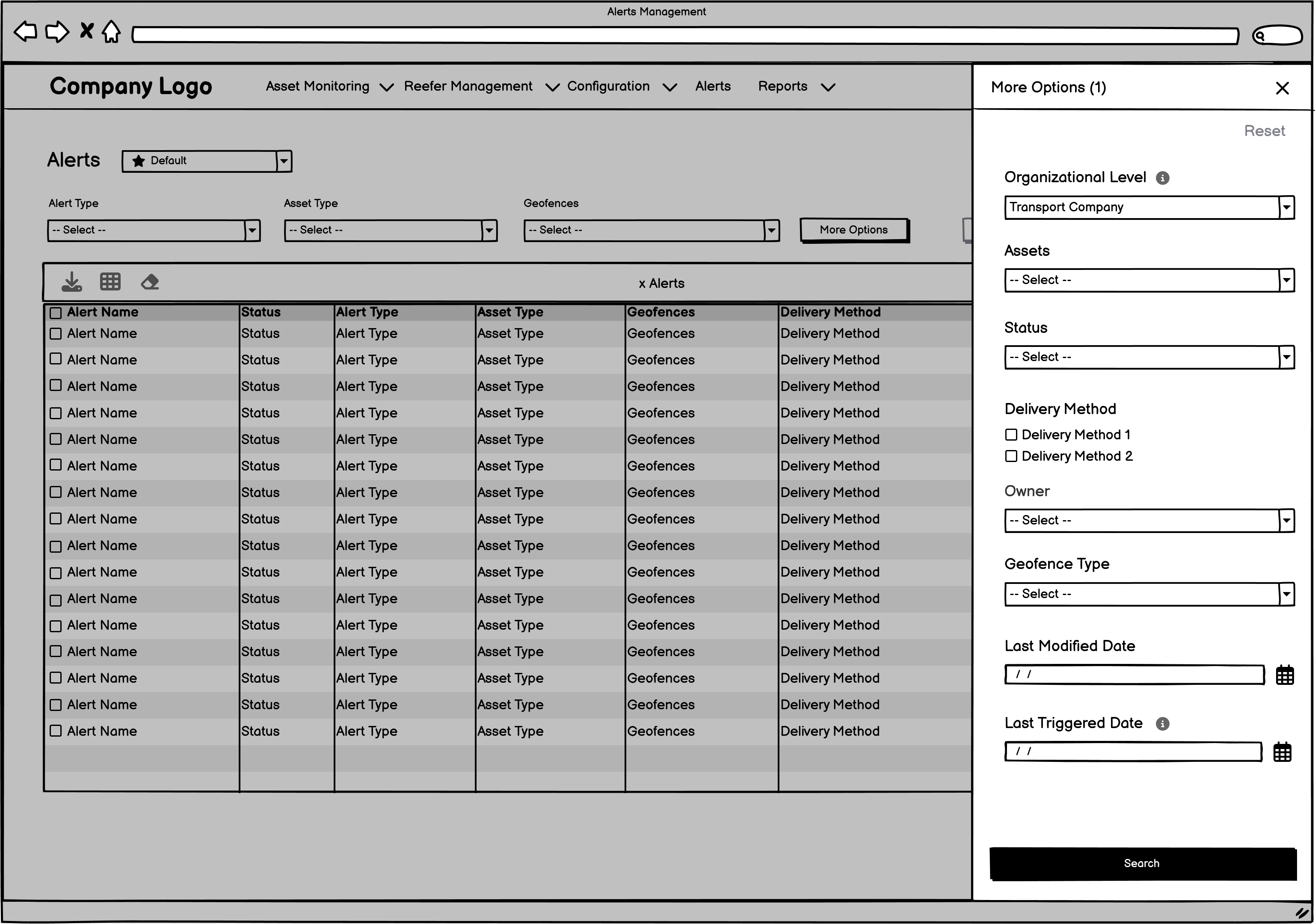
Task: Click the browser window resize grip icon
Action: (x=1302, y=912)
